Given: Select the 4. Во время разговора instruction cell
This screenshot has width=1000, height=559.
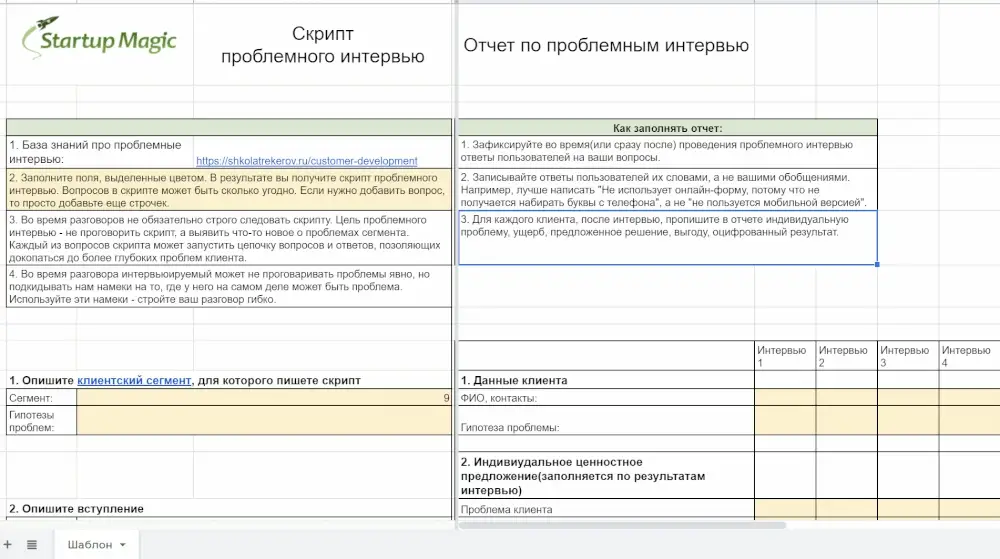Looking at the screenshot, I should [x=229, y=286].
